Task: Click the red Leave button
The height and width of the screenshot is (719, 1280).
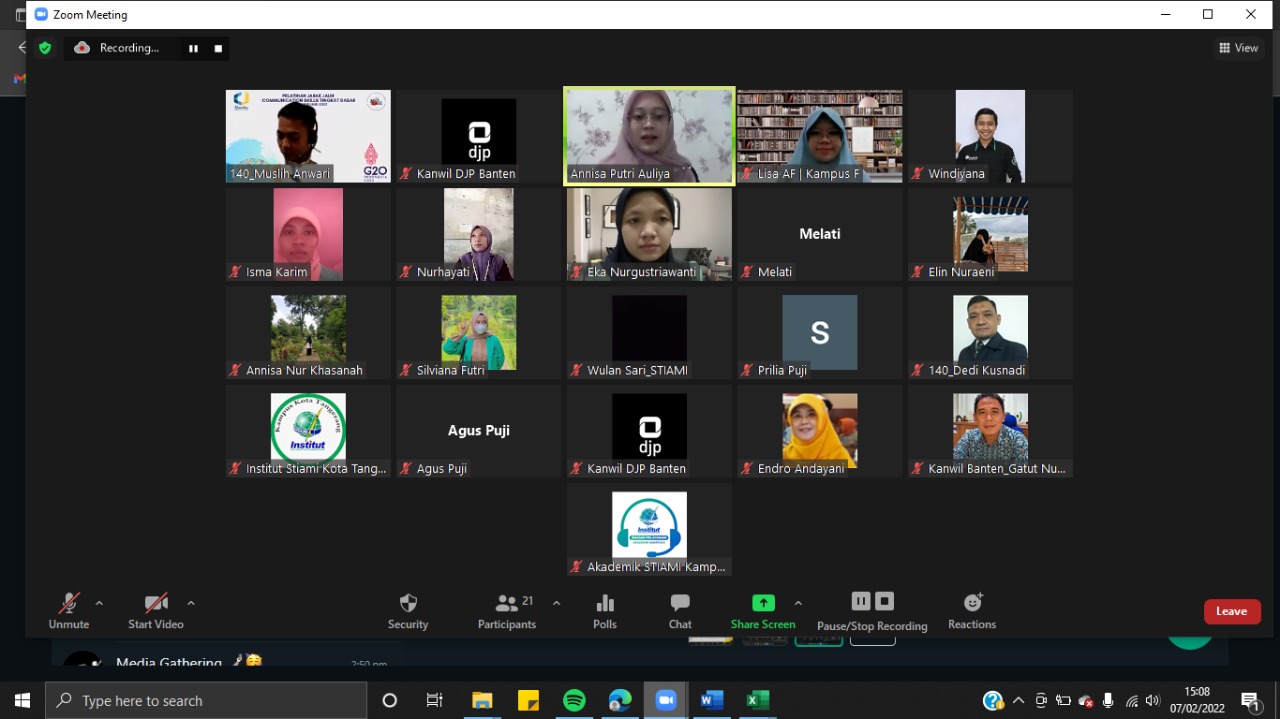Action: click(1231, 611)
